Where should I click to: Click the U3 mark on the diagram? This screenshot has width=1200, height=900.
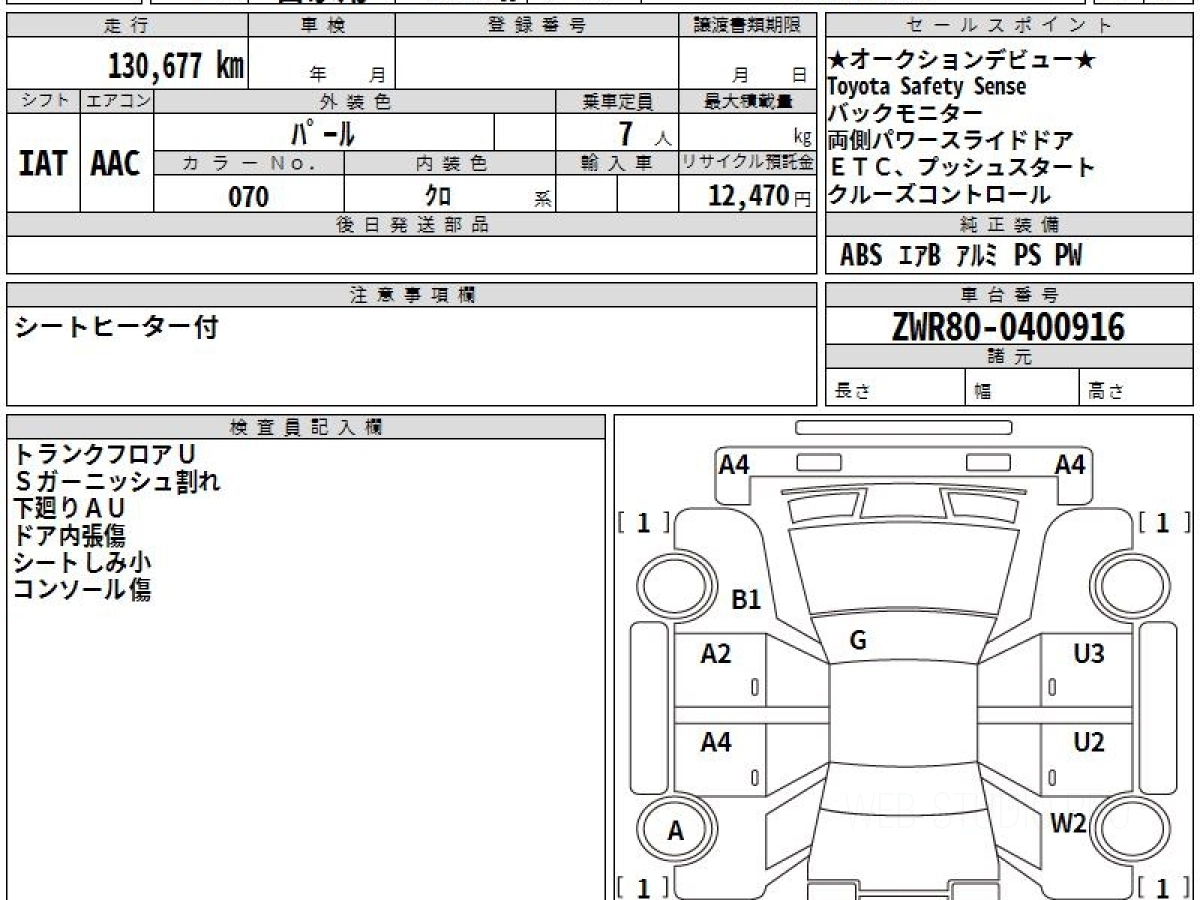1089,654
